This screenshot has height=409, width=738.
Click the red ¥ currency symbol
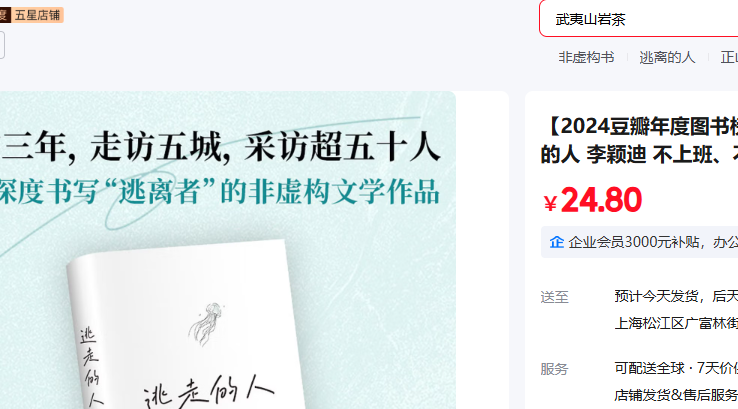click(550, 203)
